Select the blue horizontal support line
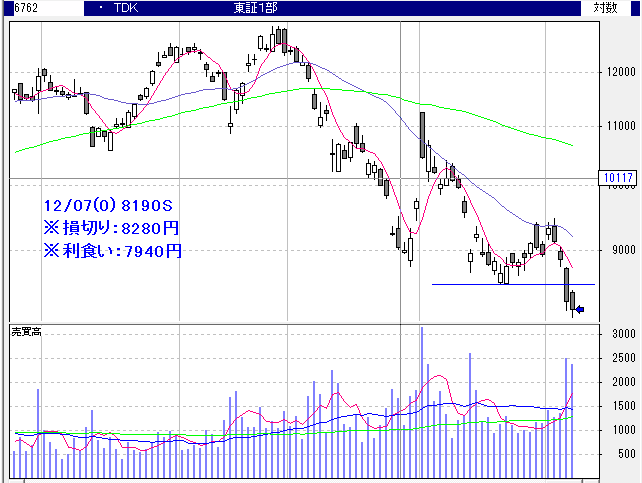The width and height of the screenshot is (642, 483). (x=512, y=284)
